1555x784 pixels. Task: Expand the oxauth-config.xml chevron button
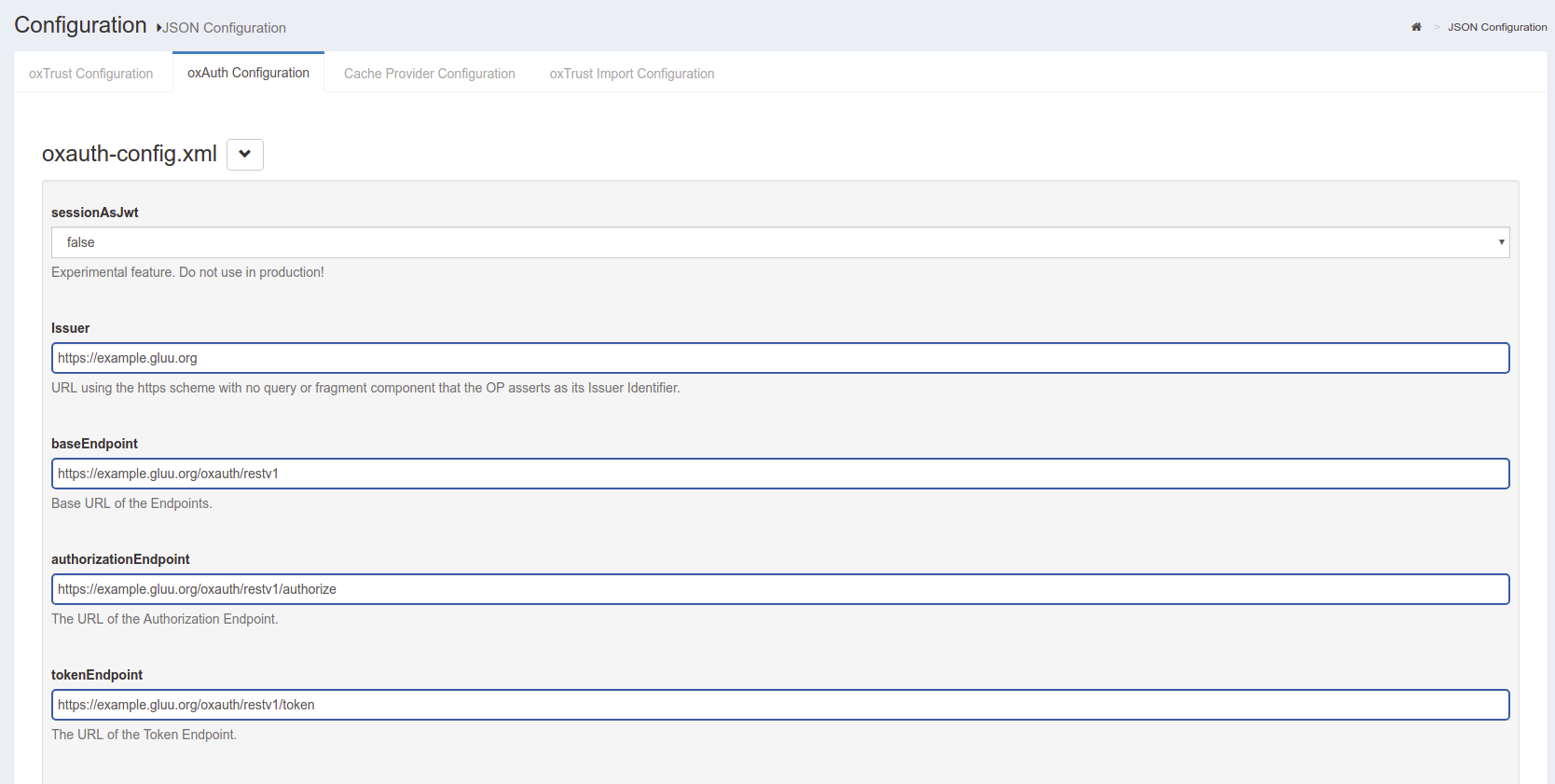(245, 155)
